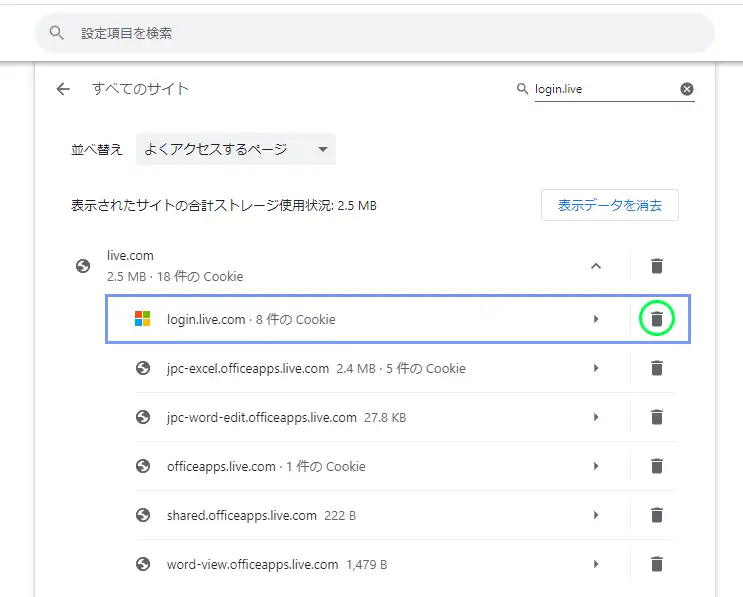Click the 表示データを消去 button

[x=610, y=205]
